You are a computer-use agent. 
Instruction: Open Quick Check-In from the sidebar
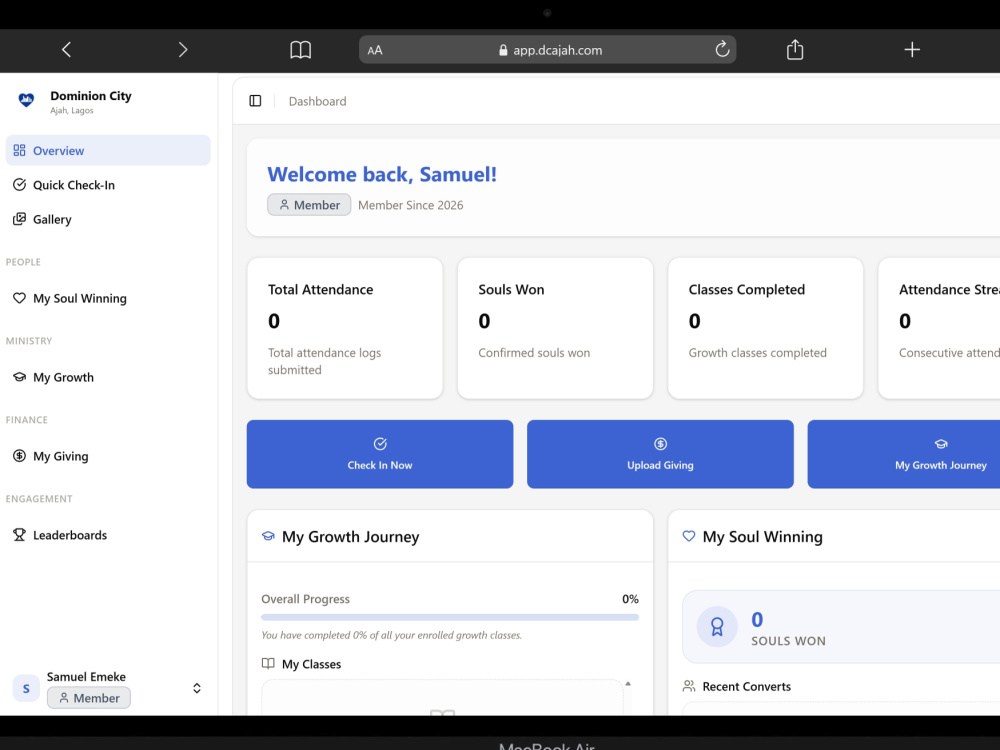108,185
